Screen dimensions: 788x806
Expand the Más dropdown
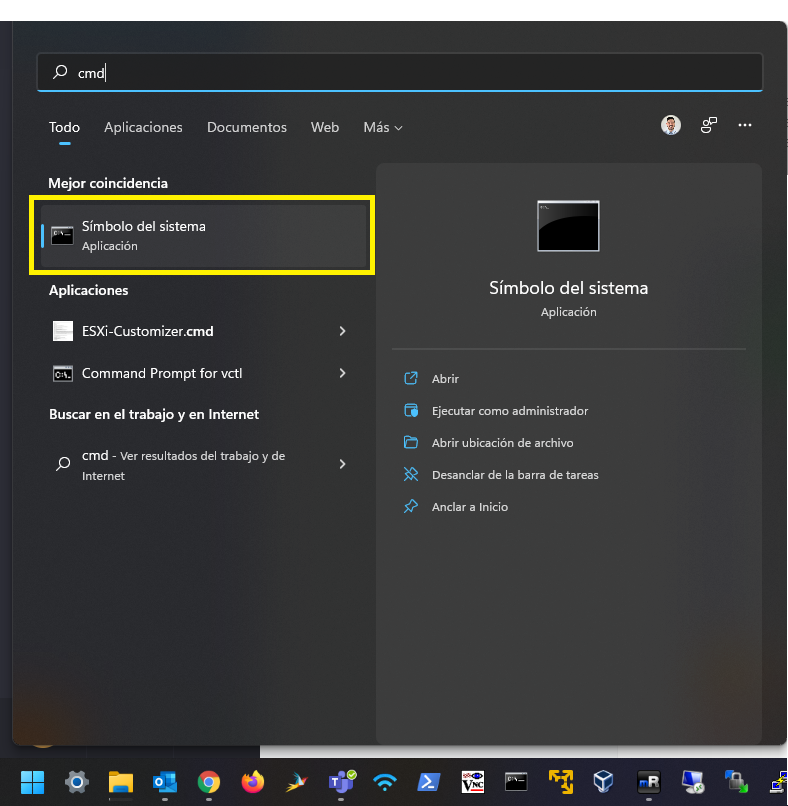(x=383, y=127)
